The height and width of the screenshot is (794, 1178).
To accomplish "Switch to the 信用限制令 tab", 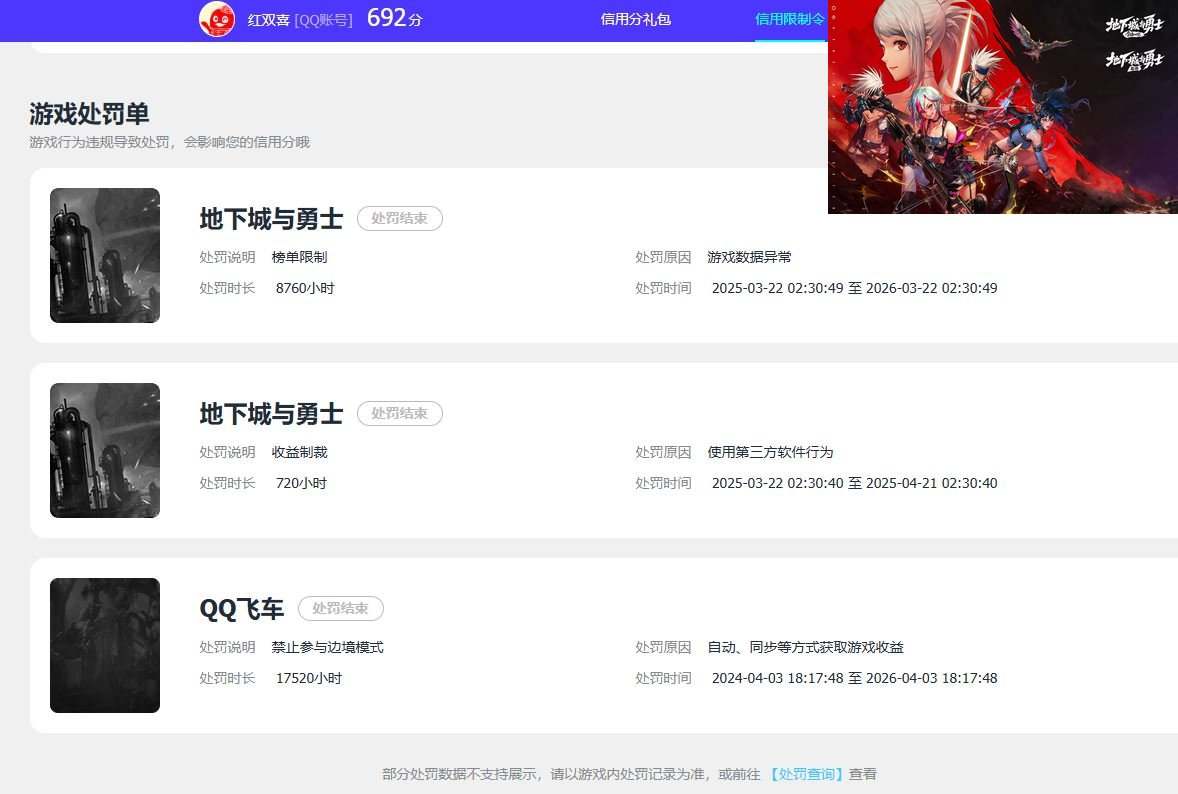I will [790, 20].
